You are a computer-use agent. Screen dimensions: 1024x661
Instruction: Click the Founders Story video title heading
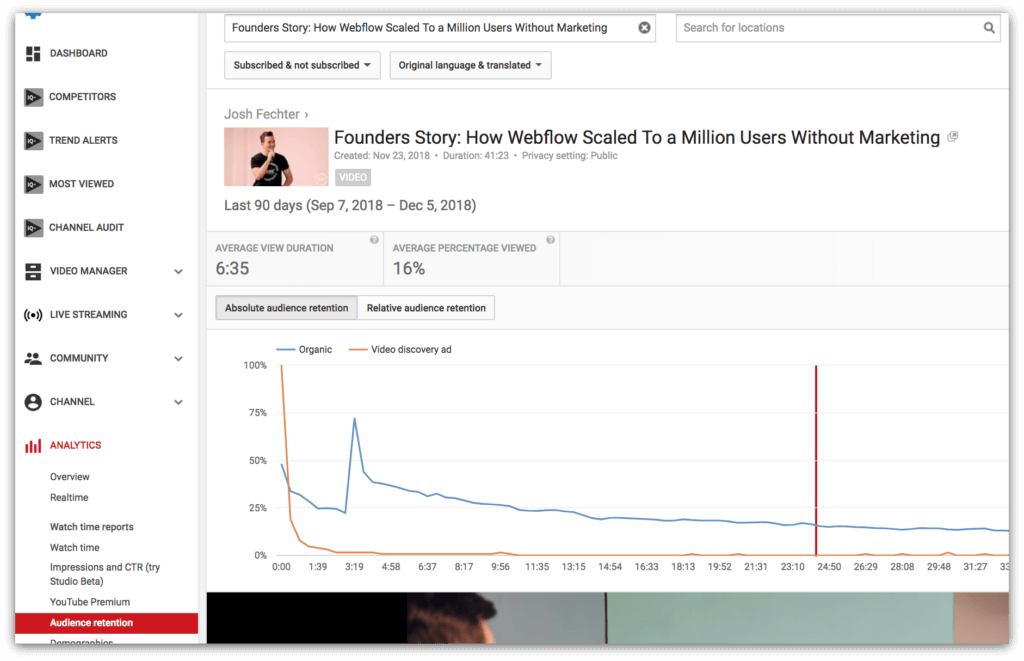click(x=637, y=137)
